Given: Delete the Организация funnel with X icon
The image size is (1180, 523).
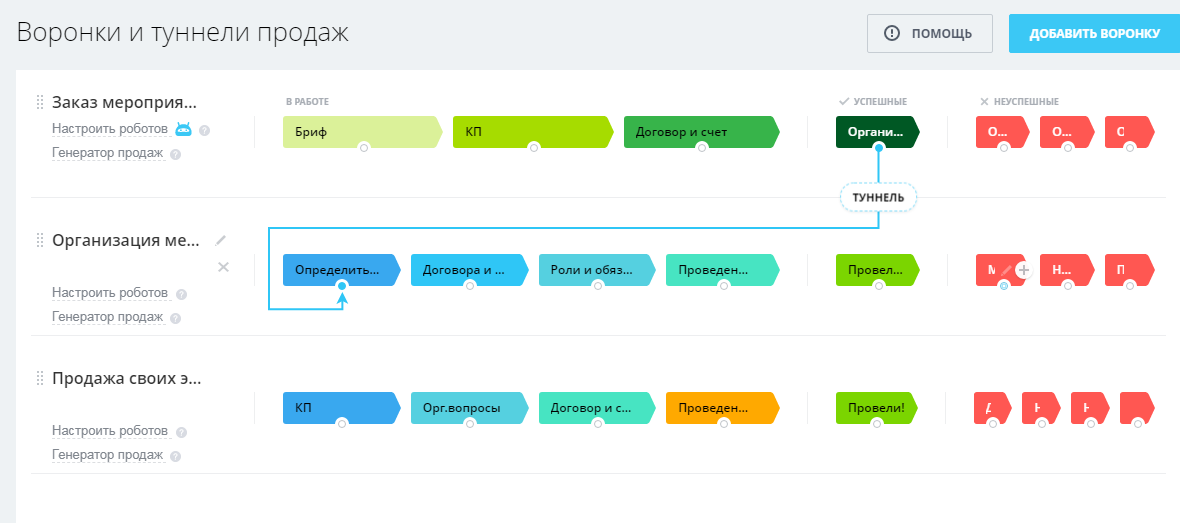Looking at the screenshot, I should [223, 267].
